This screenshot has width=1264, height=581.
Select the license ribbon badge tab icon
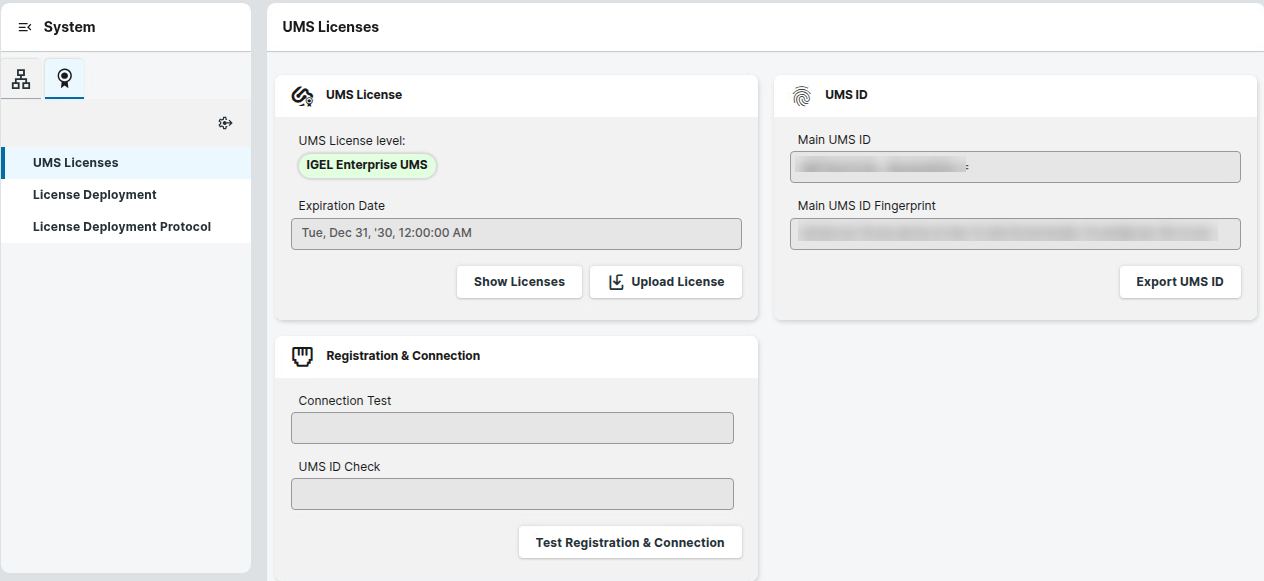pyautogui.click(x=64, y=78)
